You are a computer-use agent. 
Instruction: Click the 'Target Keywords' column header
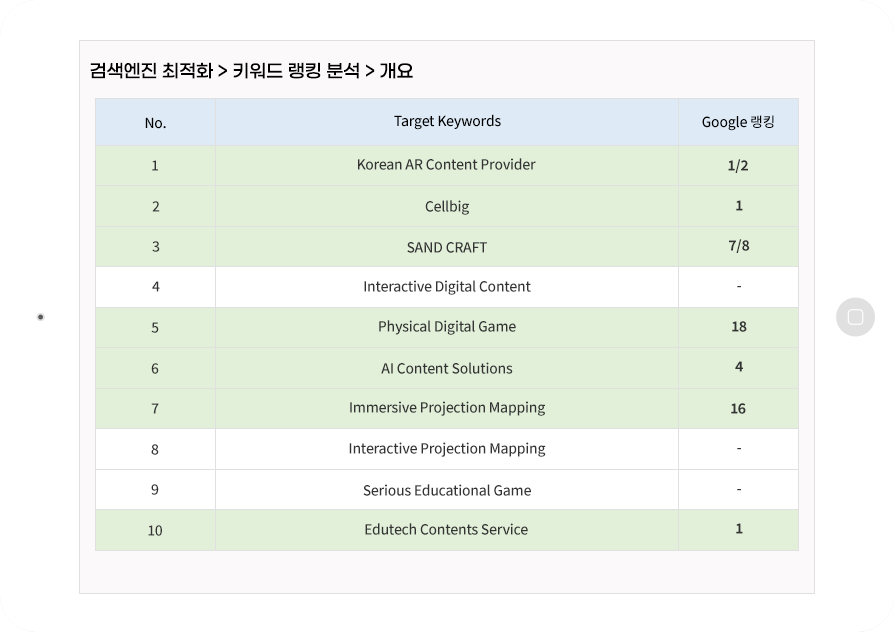pyautogui.click(x=447, y=121)
